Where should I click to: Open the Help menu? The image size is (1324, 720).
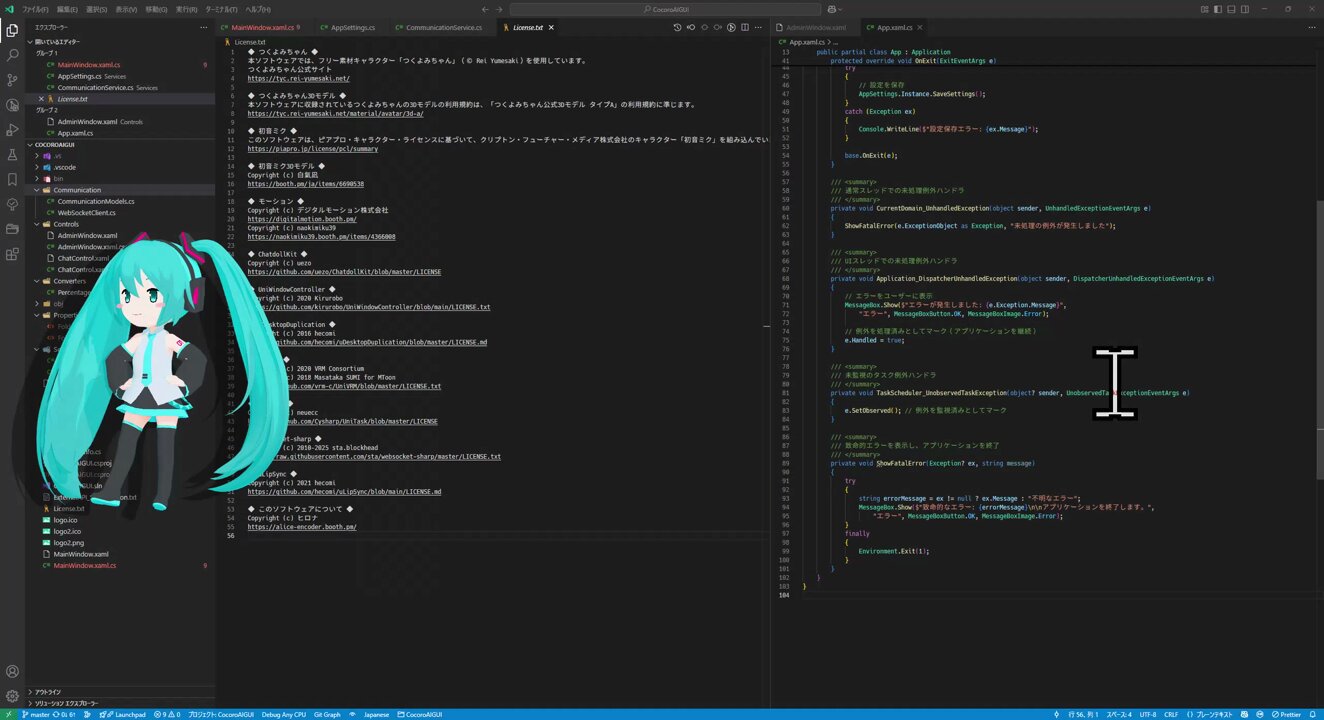258,9
